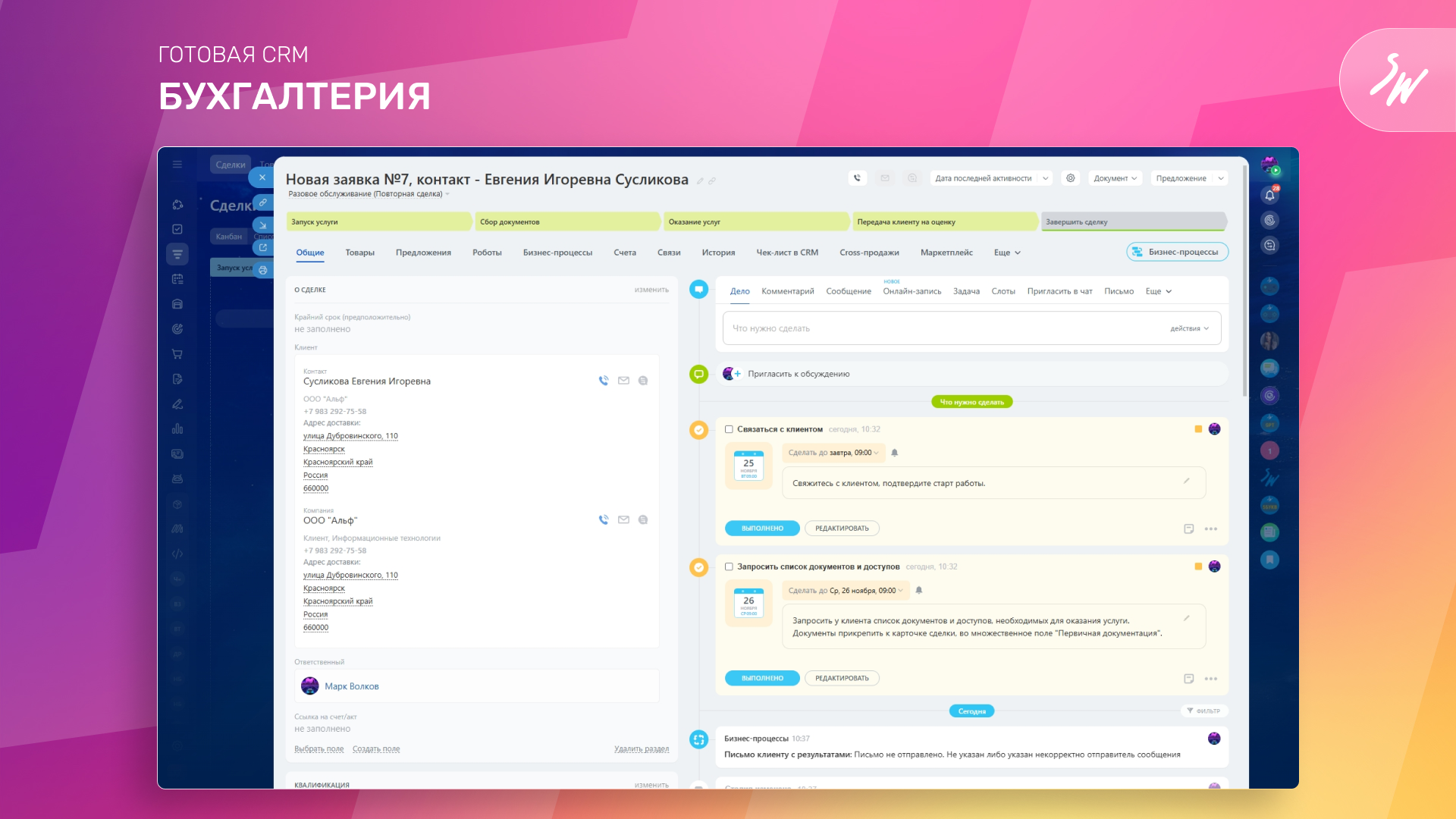Image resolution: width=1456 pixels, height=819 pixels.
Task: Click the phone call icon in deal header
Action: tap(857, 178)
